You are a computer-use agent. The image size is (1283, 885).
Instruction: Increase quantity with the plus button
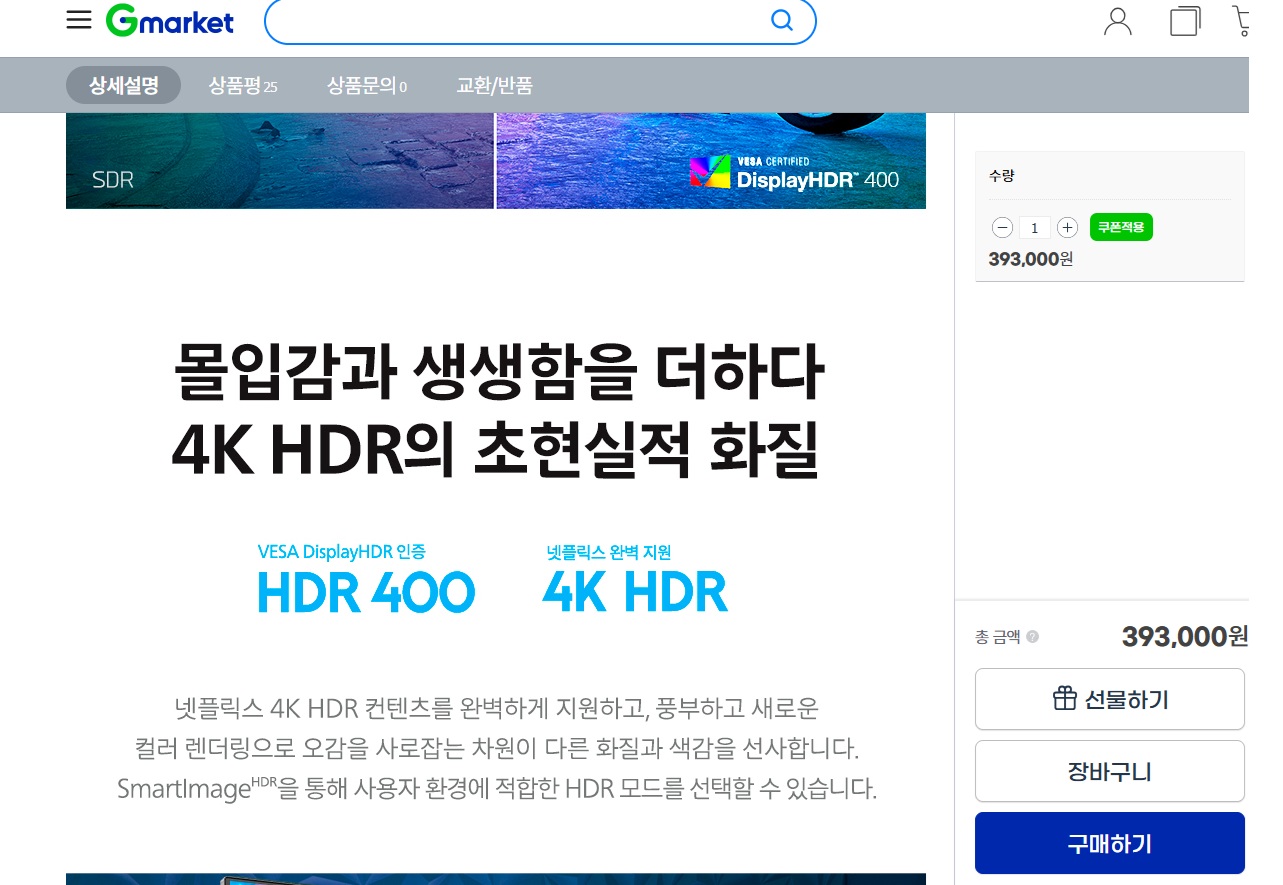point(1067,228)
